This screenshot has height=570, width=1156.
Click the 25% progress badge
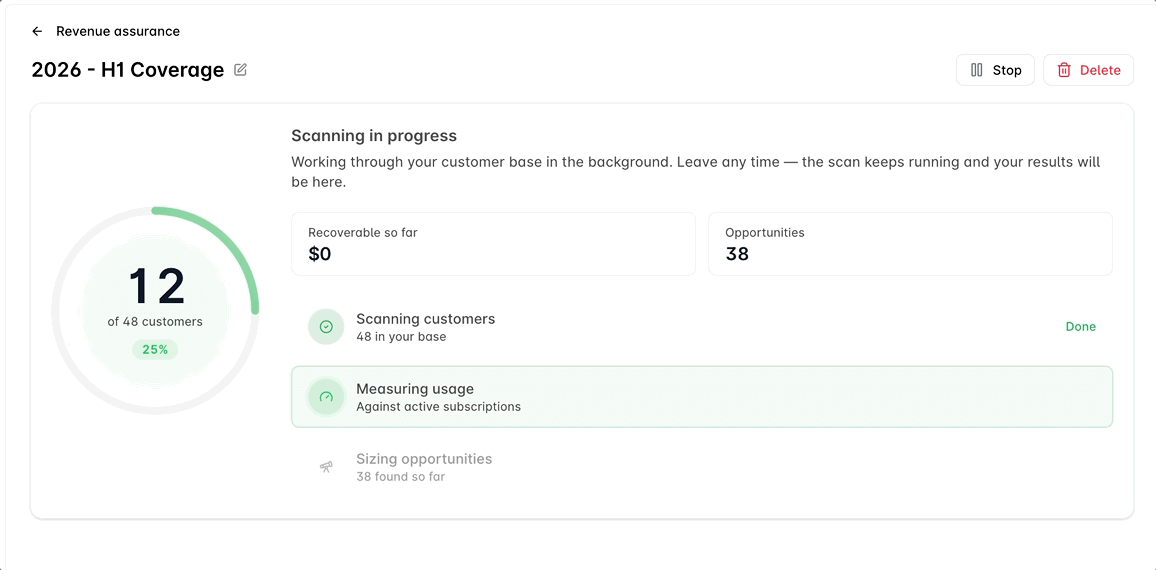pos(155,350)
